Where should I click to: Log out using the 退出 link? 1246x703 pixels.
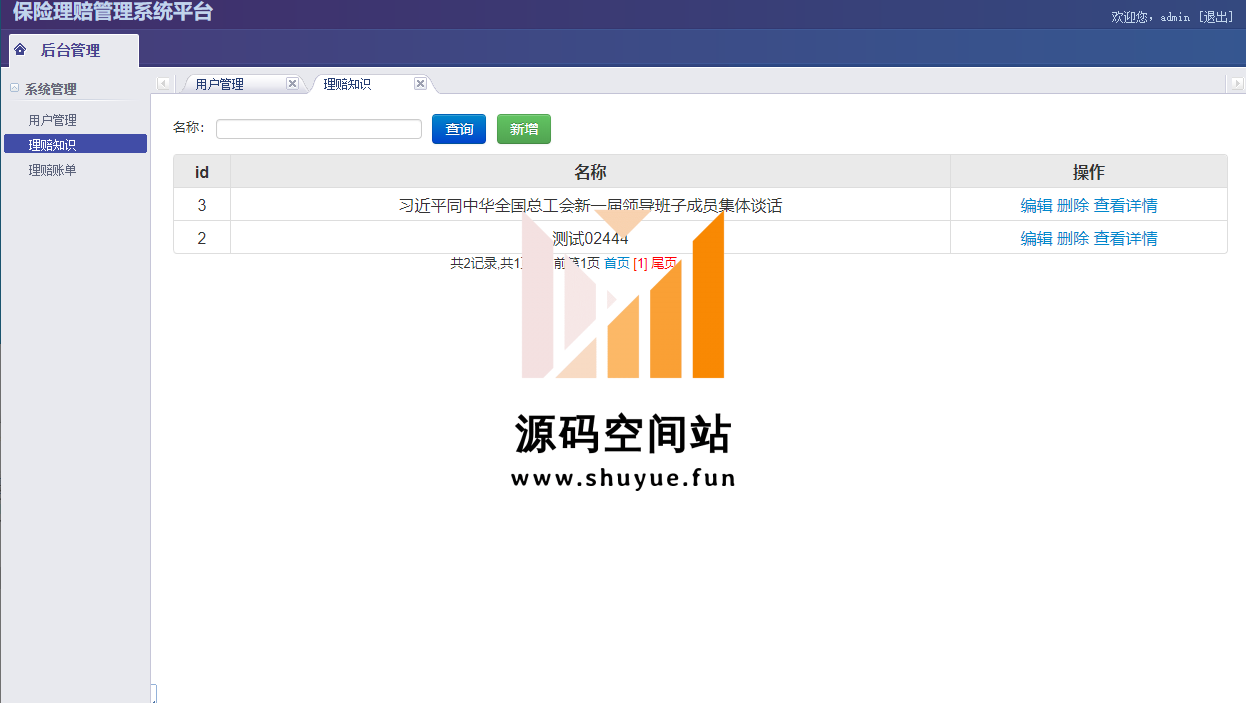[1216, 17]
